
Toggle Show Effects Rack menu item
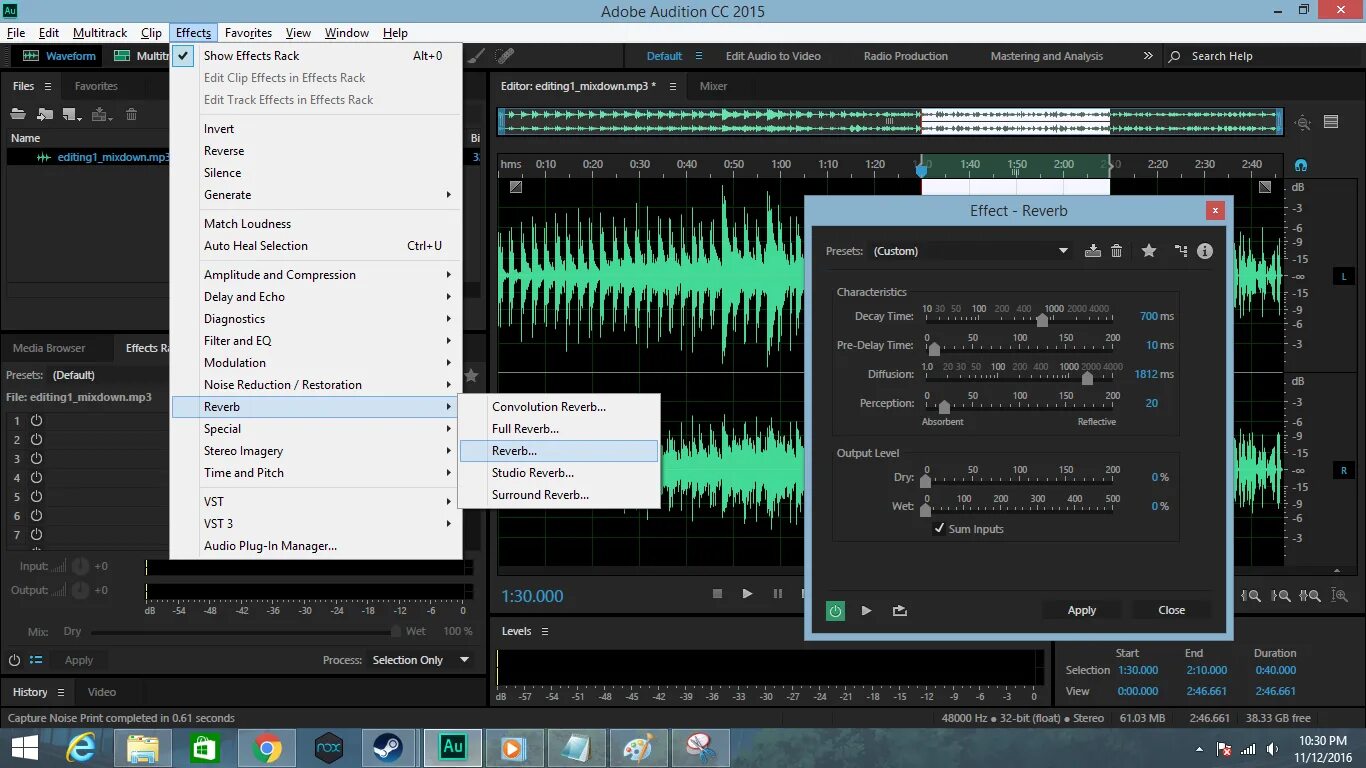point(316,56)
